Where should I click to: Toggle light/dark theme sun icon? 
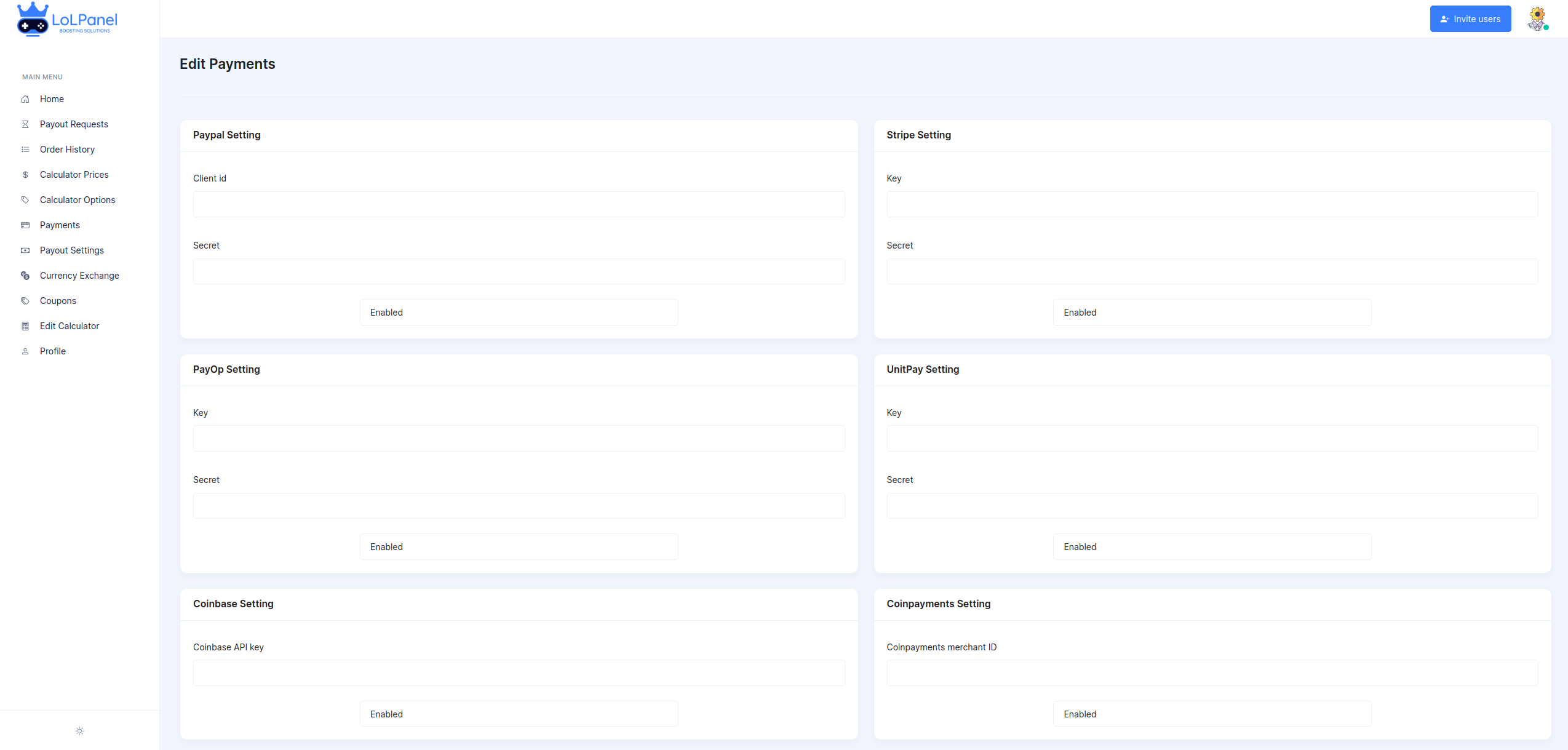pos(79,731)
